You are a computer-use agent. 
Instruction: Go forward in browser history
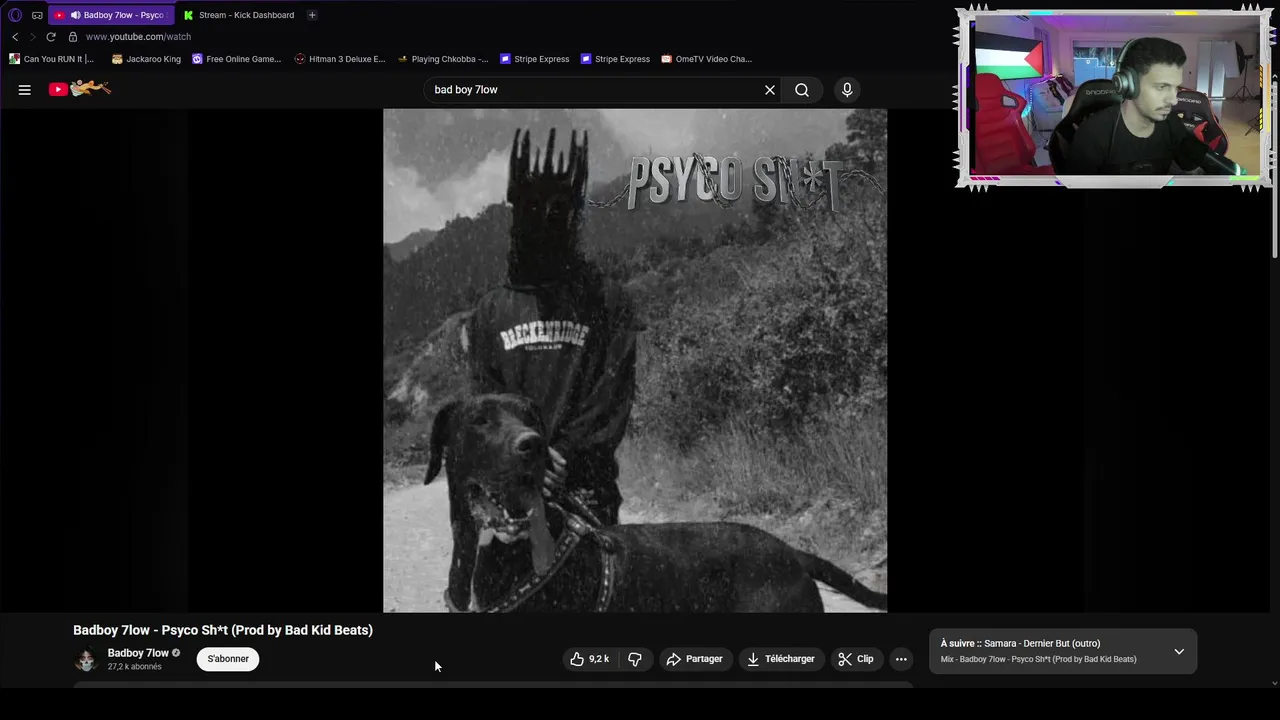tap(32, 37)
